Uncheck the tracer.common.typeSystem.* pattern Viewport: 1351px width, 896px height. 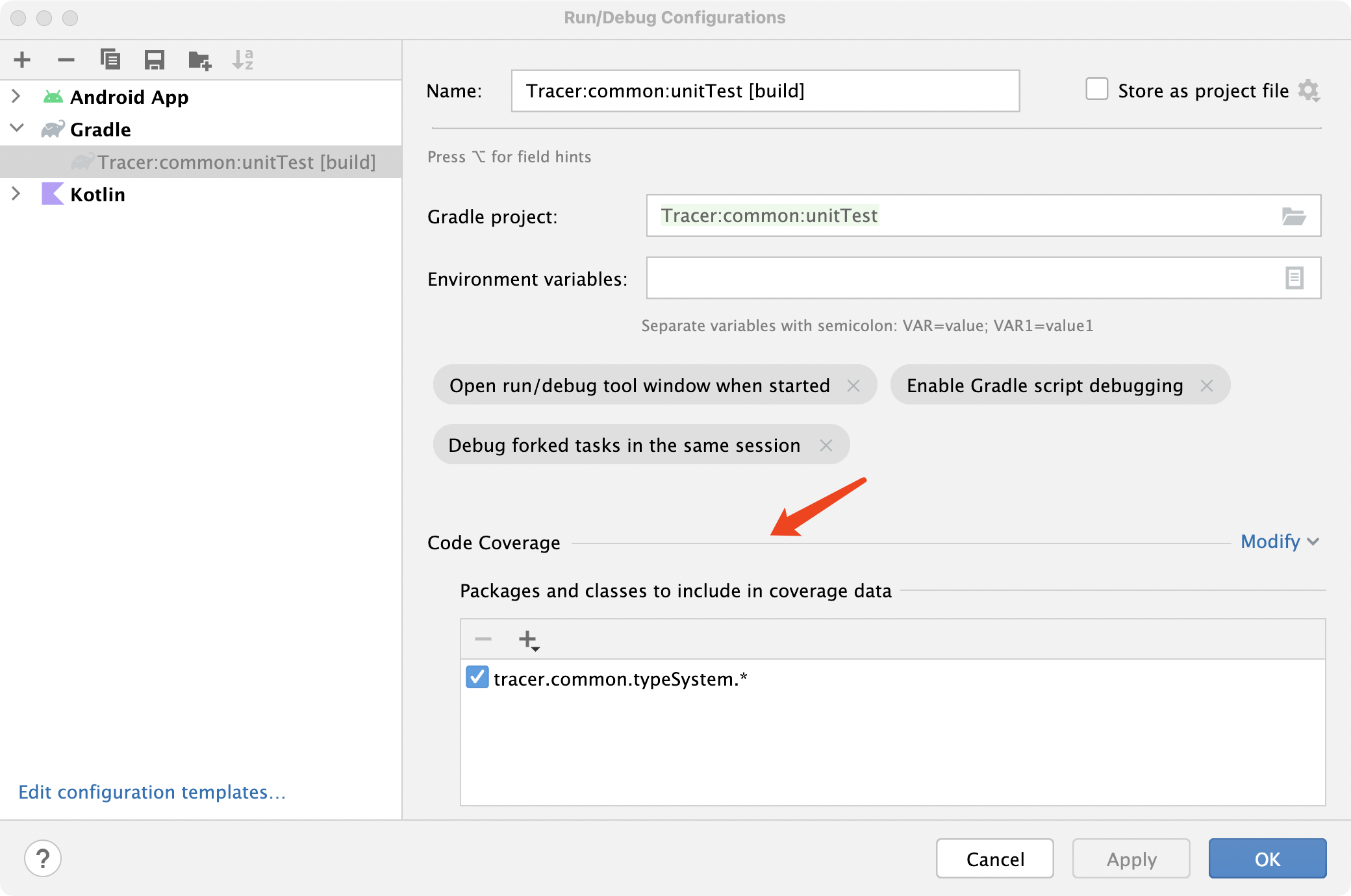click(476, 678)
